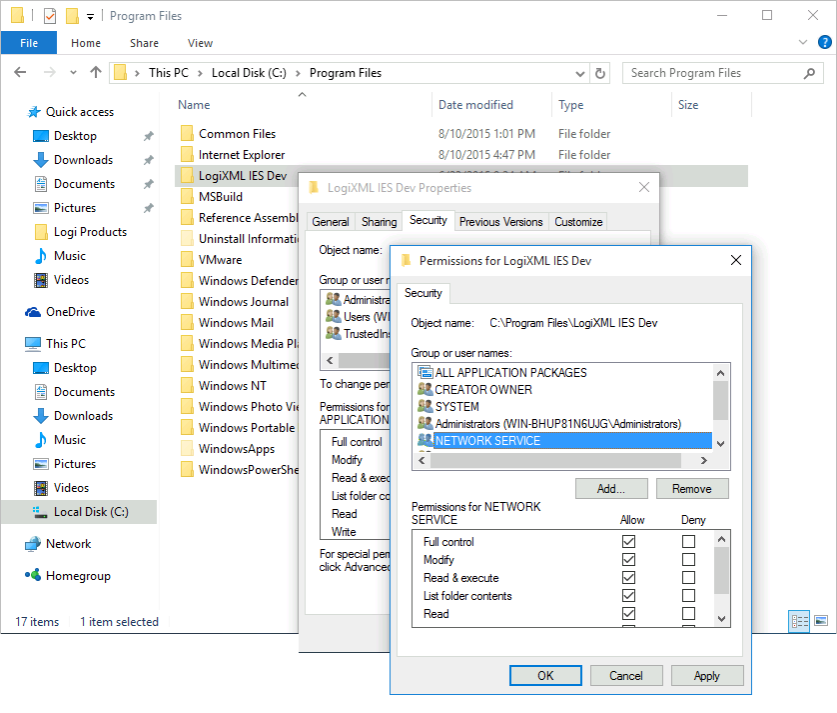837x713 pixels.
Task: Click New folder icon in title bar
Action: tap(72, 16)
